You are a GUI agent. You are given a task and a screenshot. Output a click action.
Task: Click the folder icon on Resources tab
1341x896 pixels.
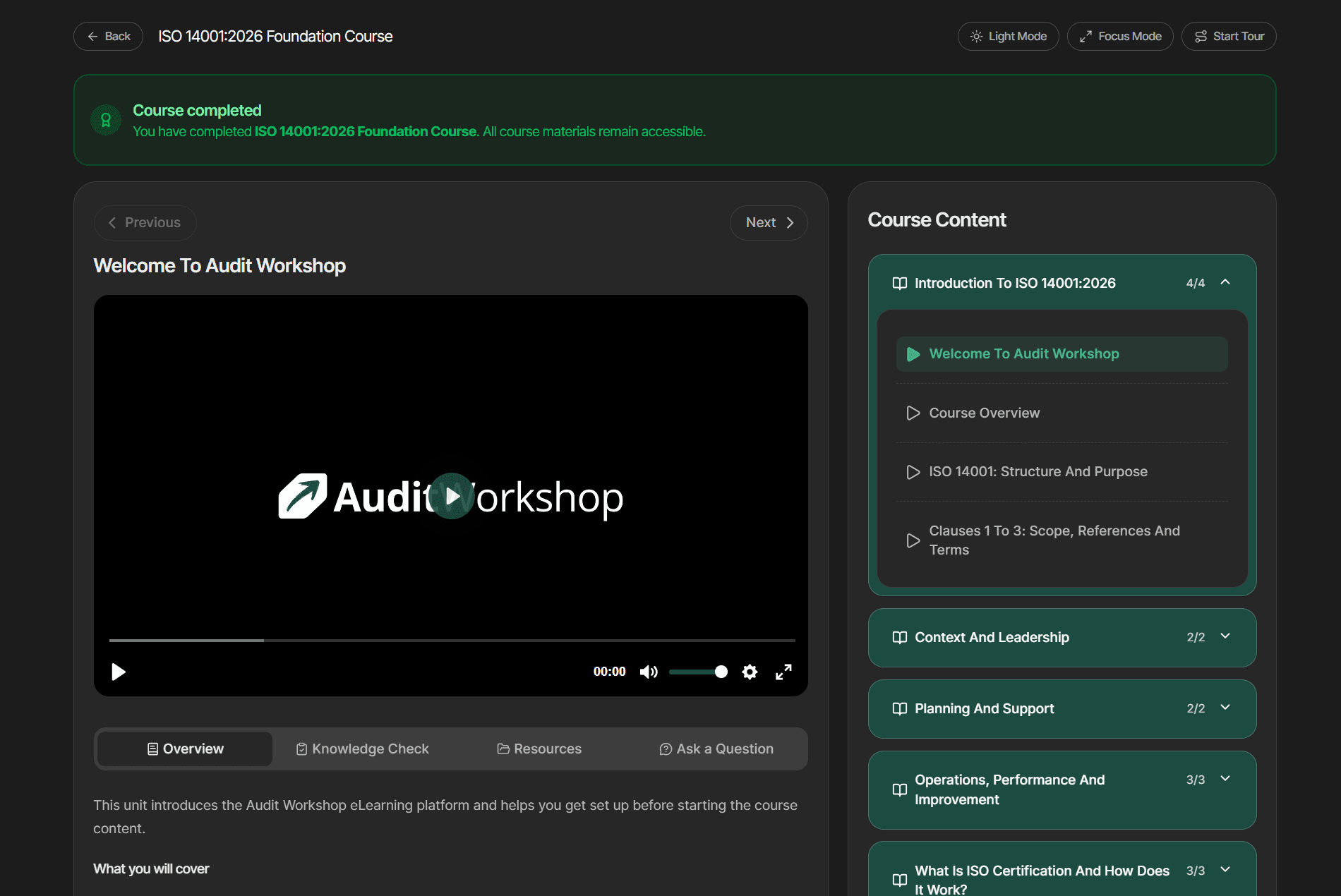coord(503,749)
